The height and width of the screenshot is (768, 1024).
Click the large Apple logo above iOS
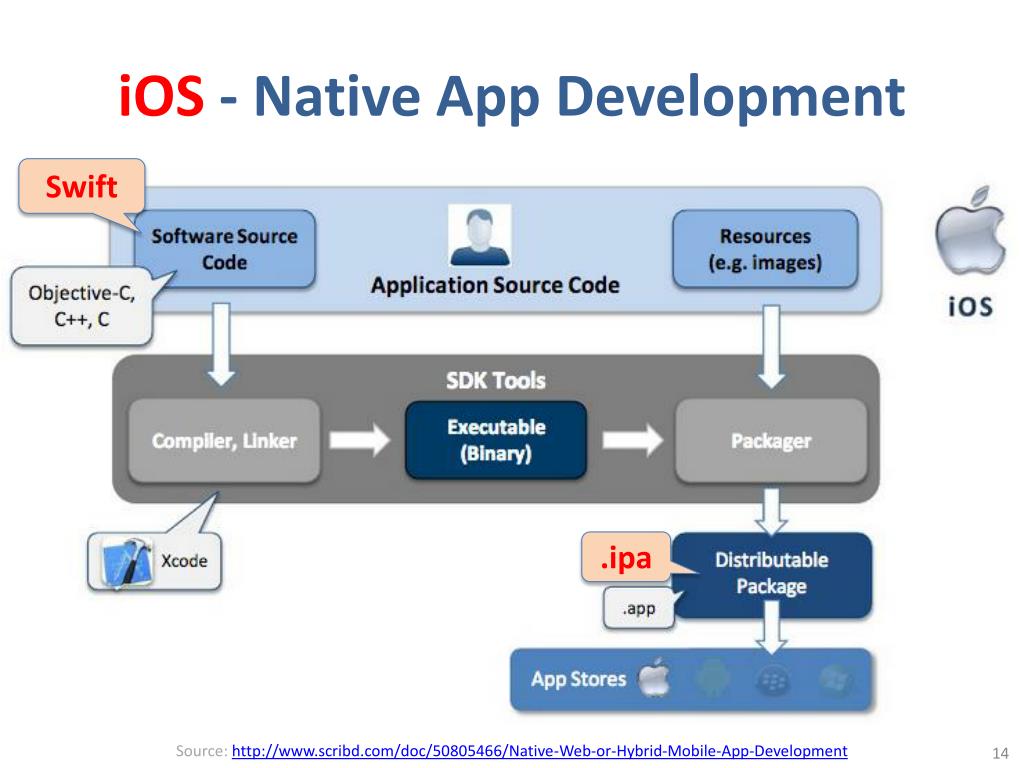pos(970,231)
